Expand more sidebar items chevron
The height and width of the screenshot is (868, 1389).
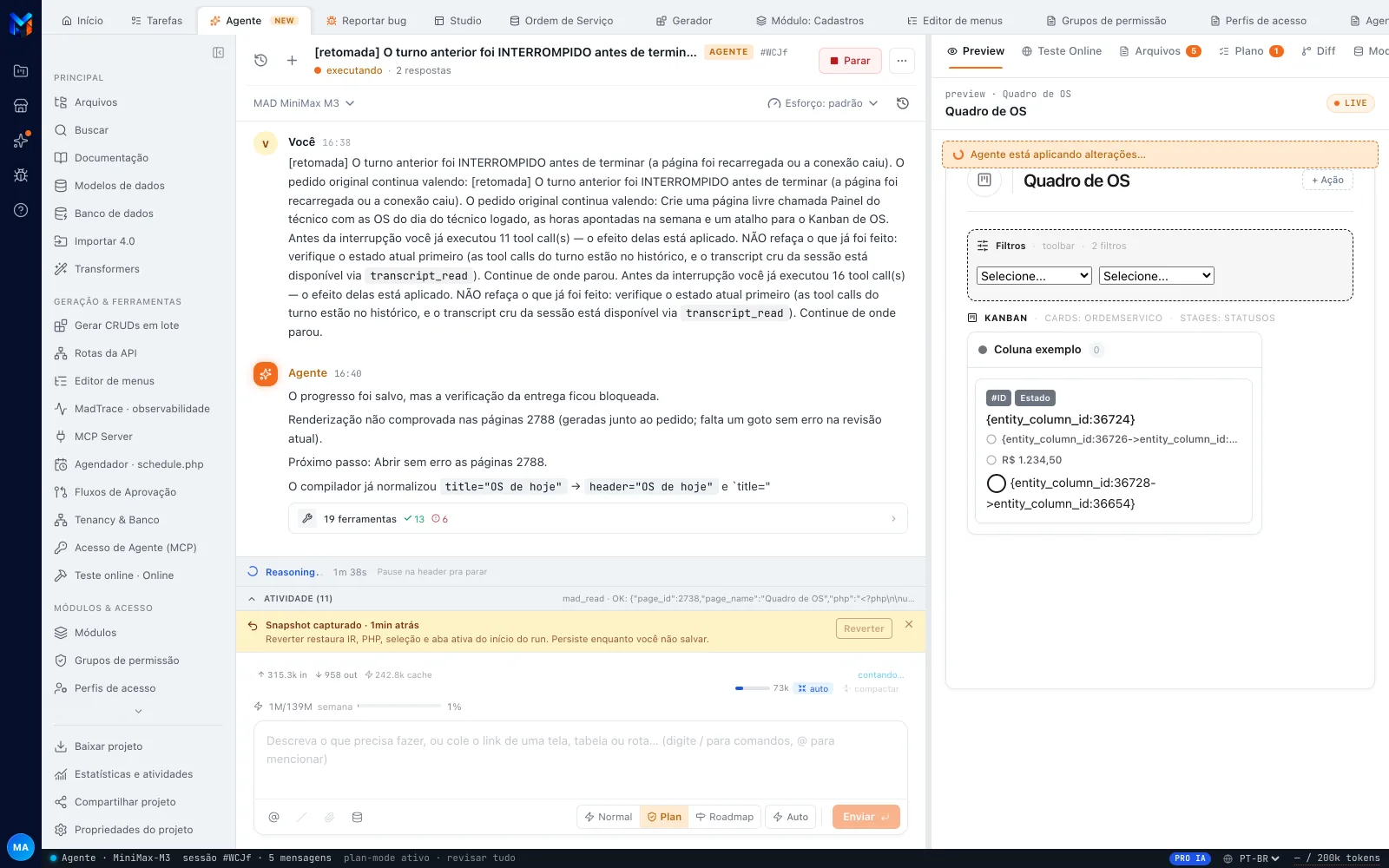[138, 712]
